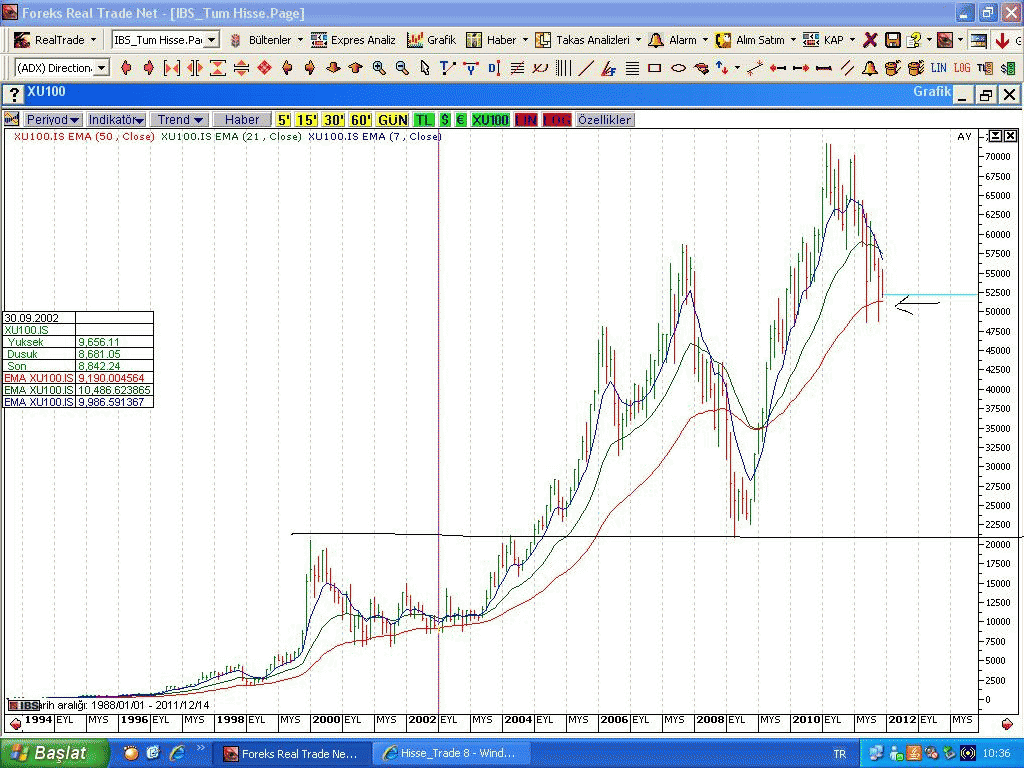Select the Fibonacci F tool
1024x768 pixels.
(609, 68)
